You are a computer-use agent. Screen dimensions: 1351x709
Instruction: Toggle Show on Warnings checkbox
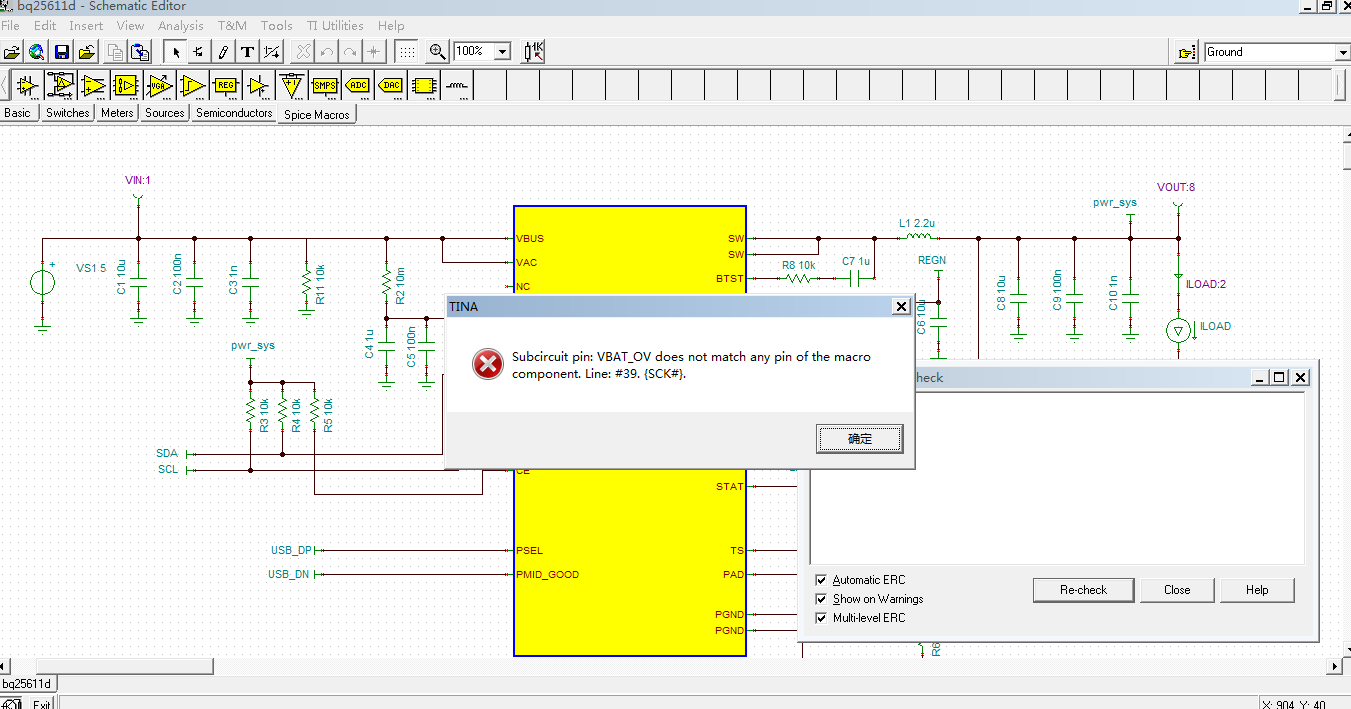point(821,599)
